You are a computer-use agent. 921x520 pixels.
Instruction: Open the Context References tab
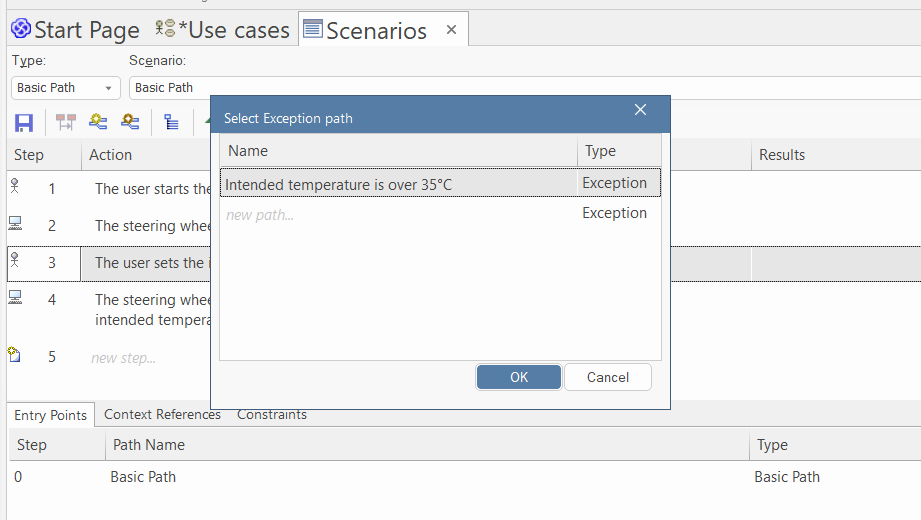[162, 414]
